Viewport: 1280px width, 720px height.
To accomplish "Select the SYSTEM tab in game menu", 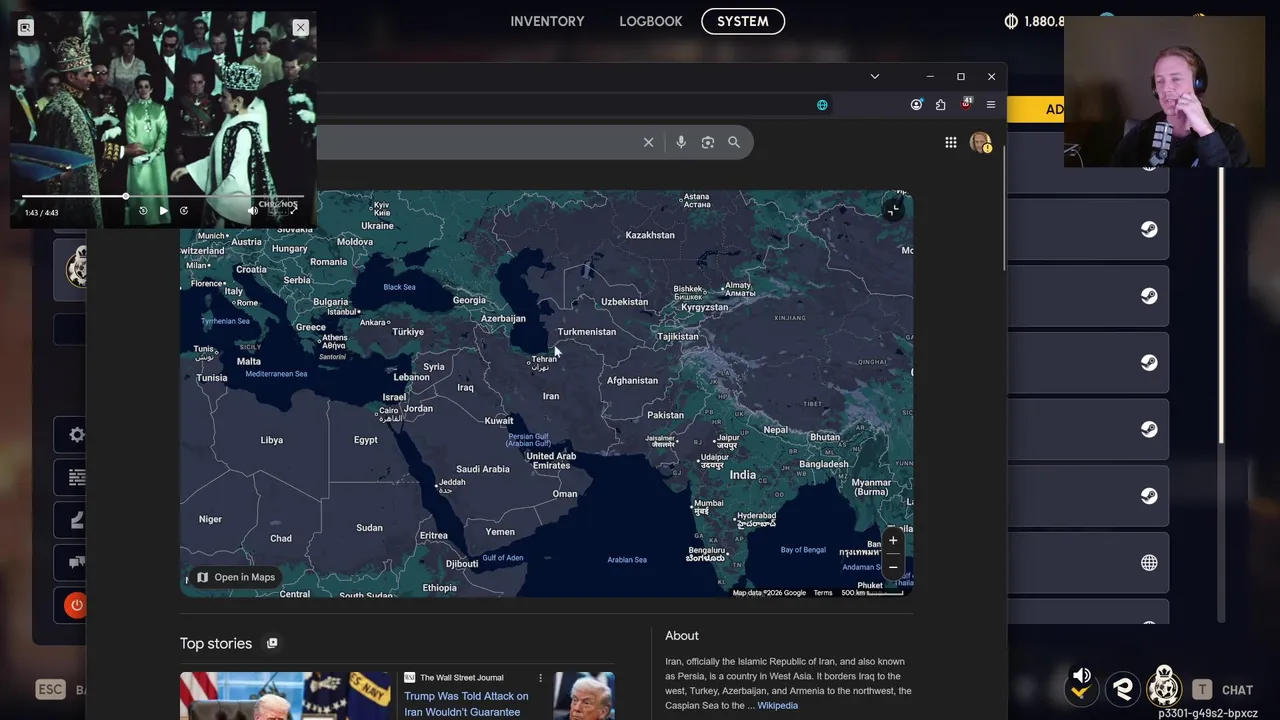I will [743, 21].
